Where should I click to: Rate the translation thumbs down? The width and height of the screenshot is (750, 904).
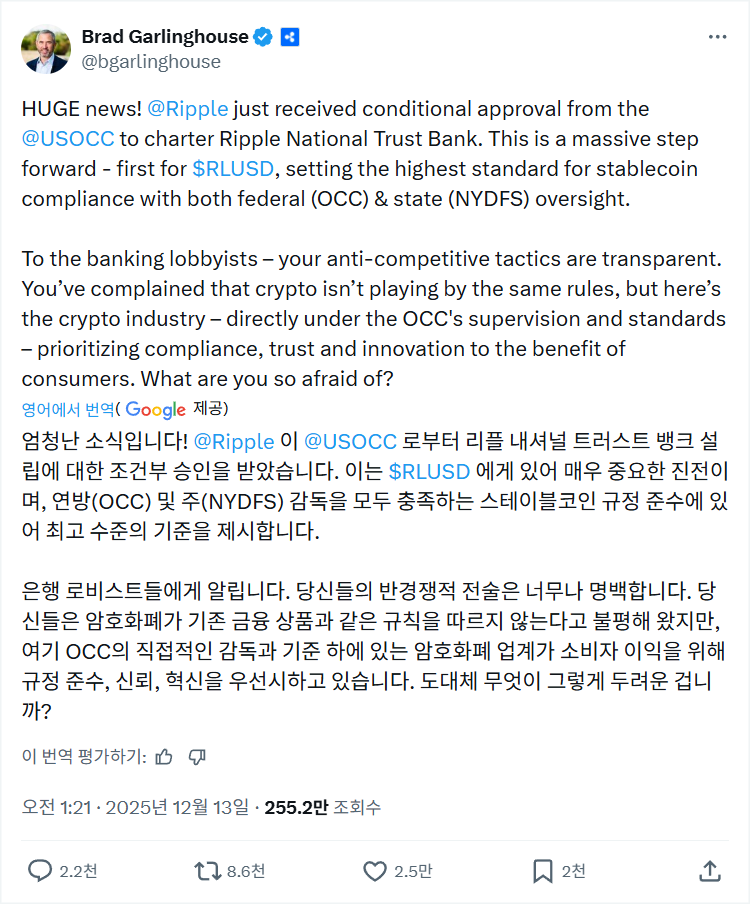click(x=197, y=756)
